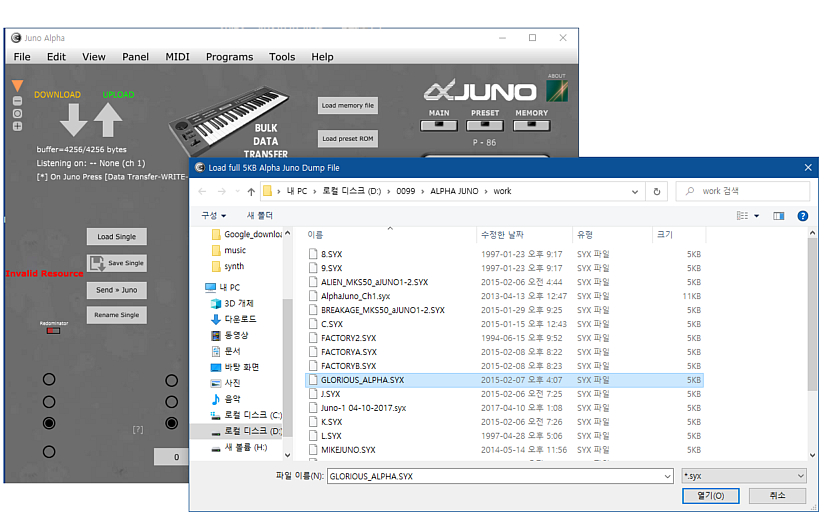The image size is (825, 518).
Task: Sort by 이름 column header
Action: click(316, 235)
